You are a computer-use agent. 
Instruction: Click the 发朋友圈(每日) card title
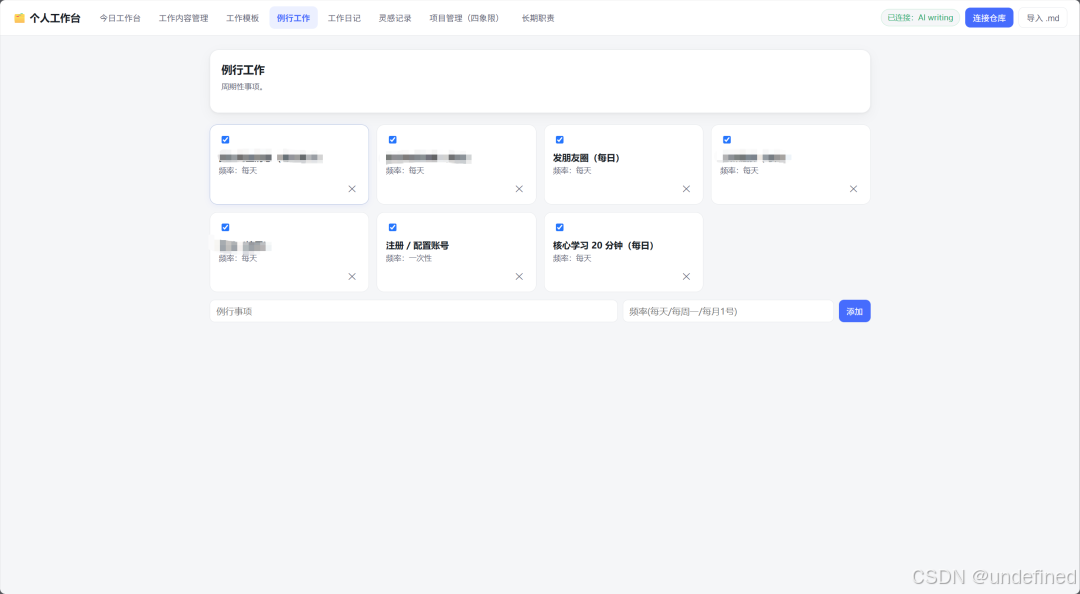point(586,158)
